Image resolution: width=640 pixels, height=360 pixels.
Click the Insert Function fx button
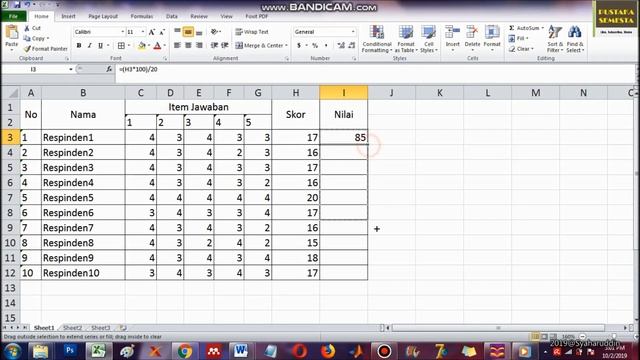(x=109, y=69)
